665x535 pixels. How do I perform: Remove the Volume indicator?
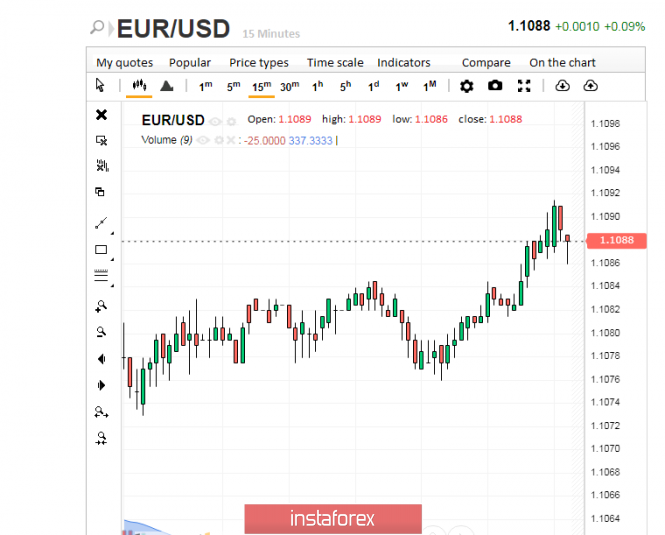click(x=230, y=140)
